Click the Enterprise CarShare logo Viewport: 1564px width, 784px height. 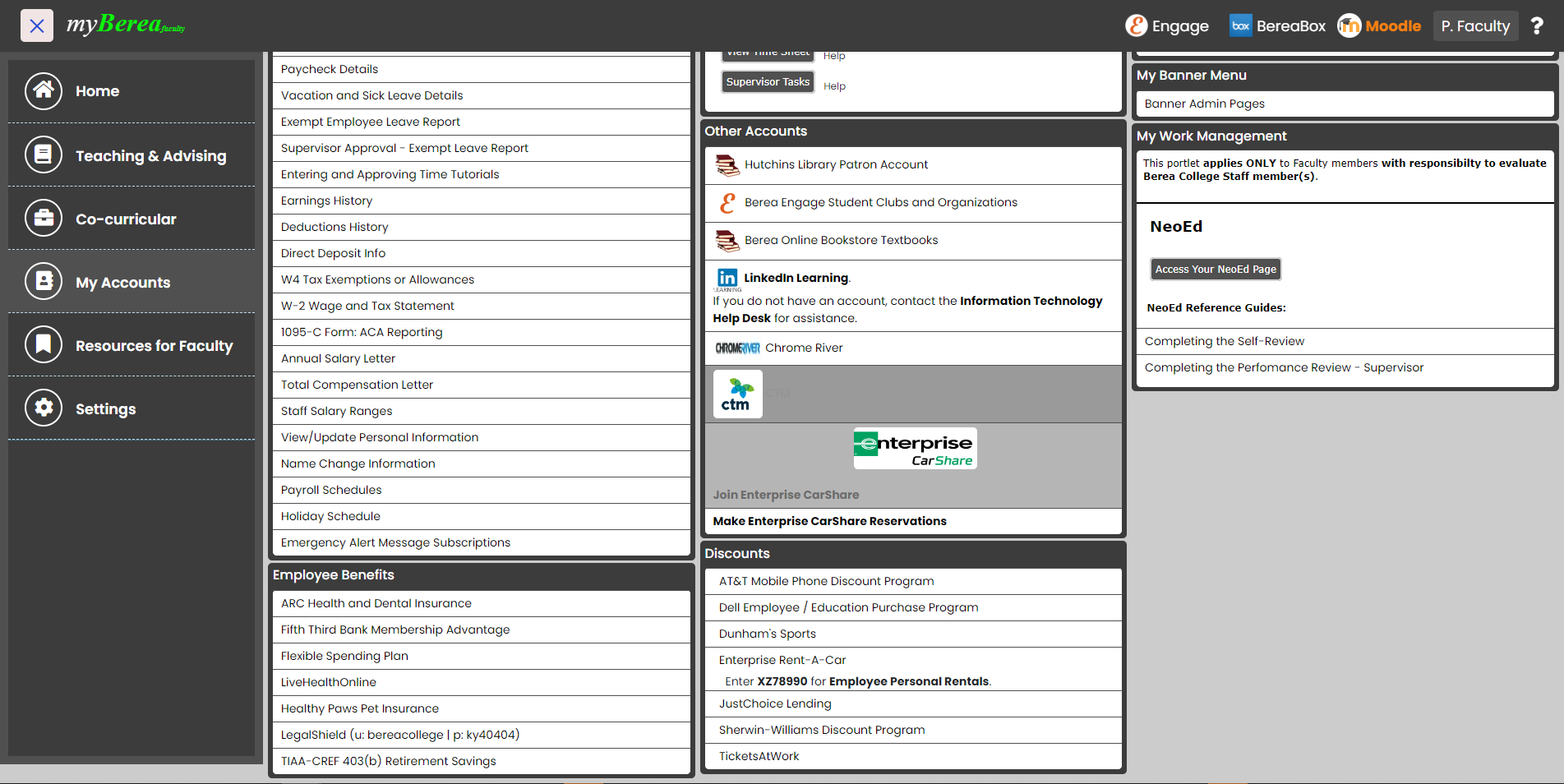pyautogui.click(x=915, y=449)
